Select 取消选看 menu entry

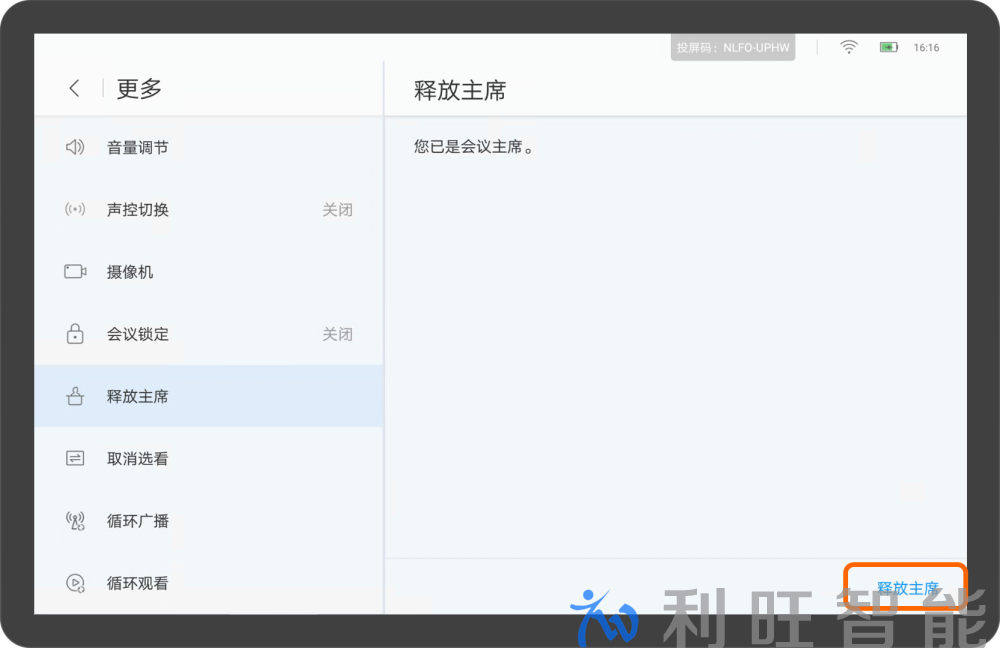tap(209, 458)
